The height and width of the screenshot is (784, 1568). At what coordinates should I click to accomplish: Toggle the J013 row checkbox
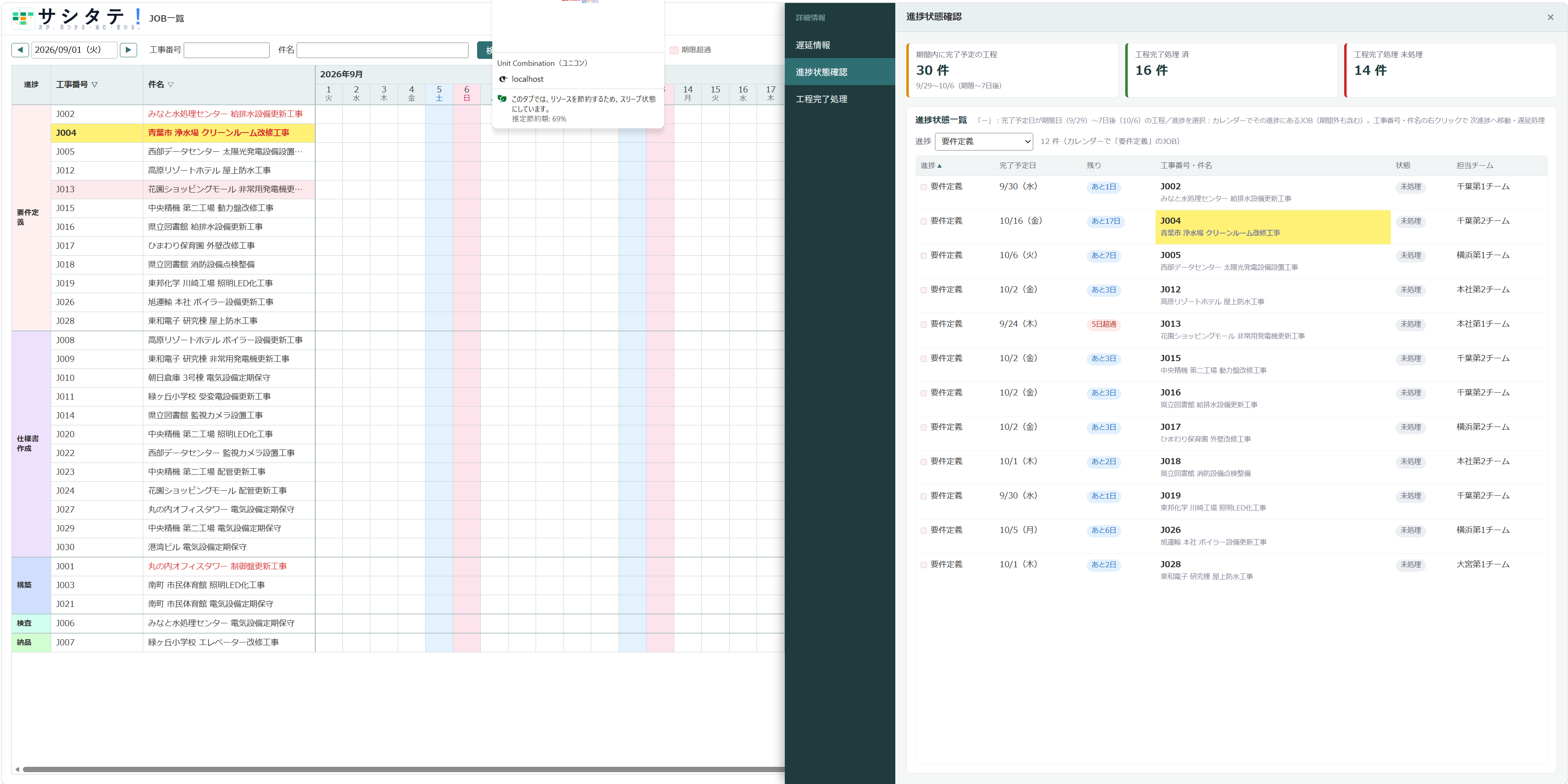point(924,325)
